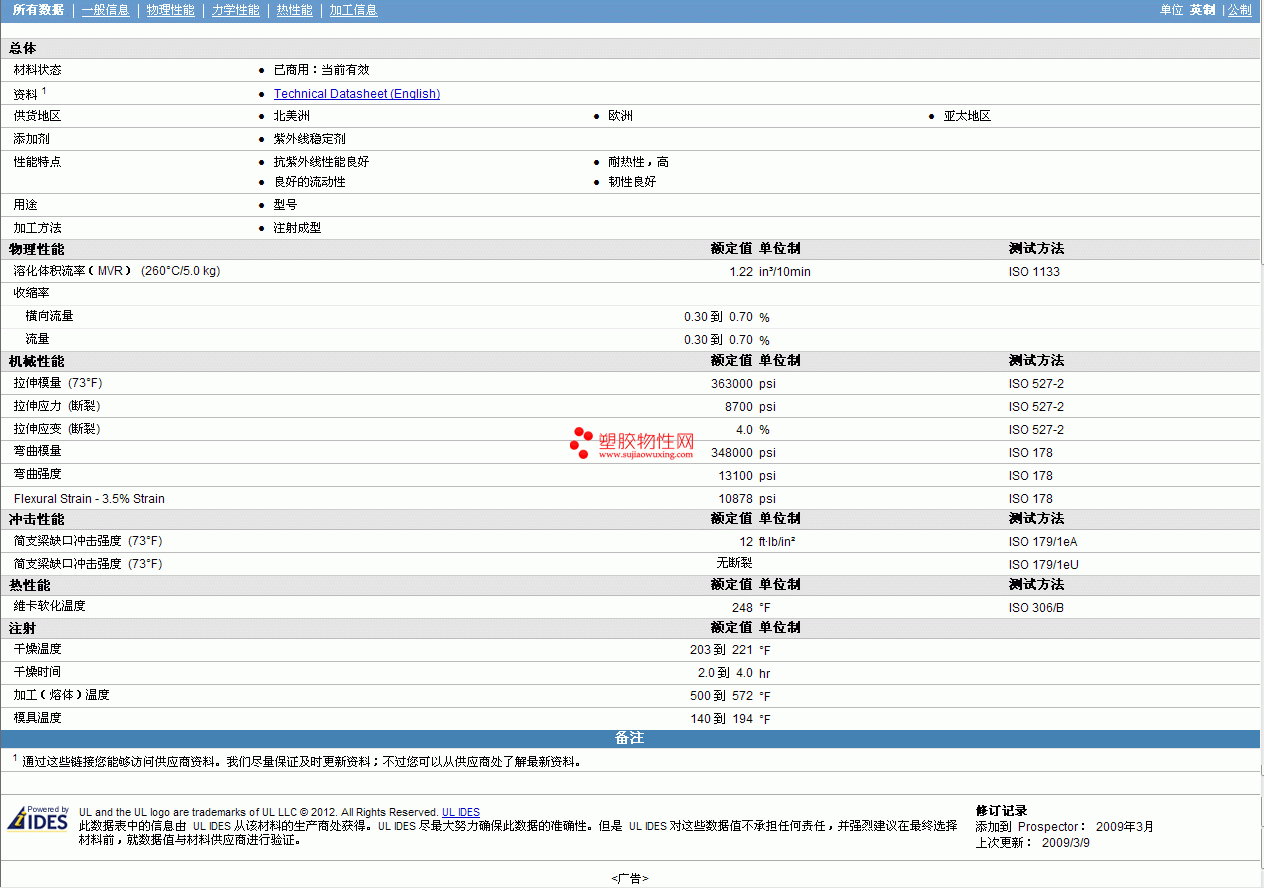Screen dimensions: 1264x888
Task: Click the ISO 179/1eA test method
Action: (1043, 542)
